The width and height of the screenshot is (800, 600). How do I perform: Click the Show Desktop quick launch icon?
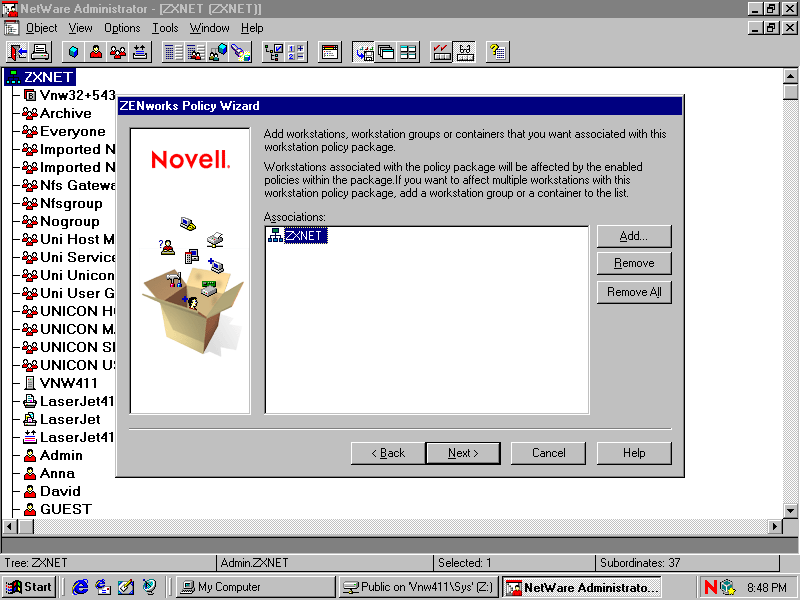pos(126,587)
